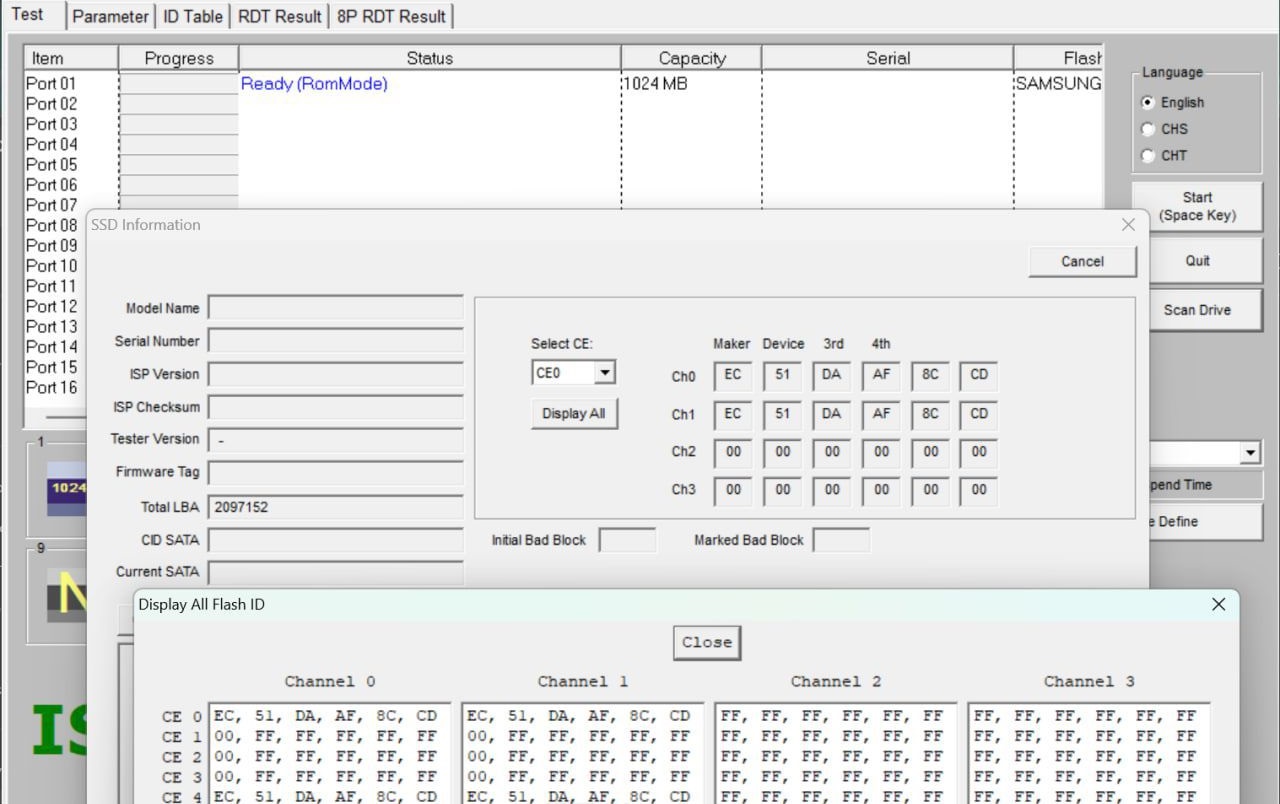Open the RDT Result tab
1280x804 pixels.
coord(280,16)
